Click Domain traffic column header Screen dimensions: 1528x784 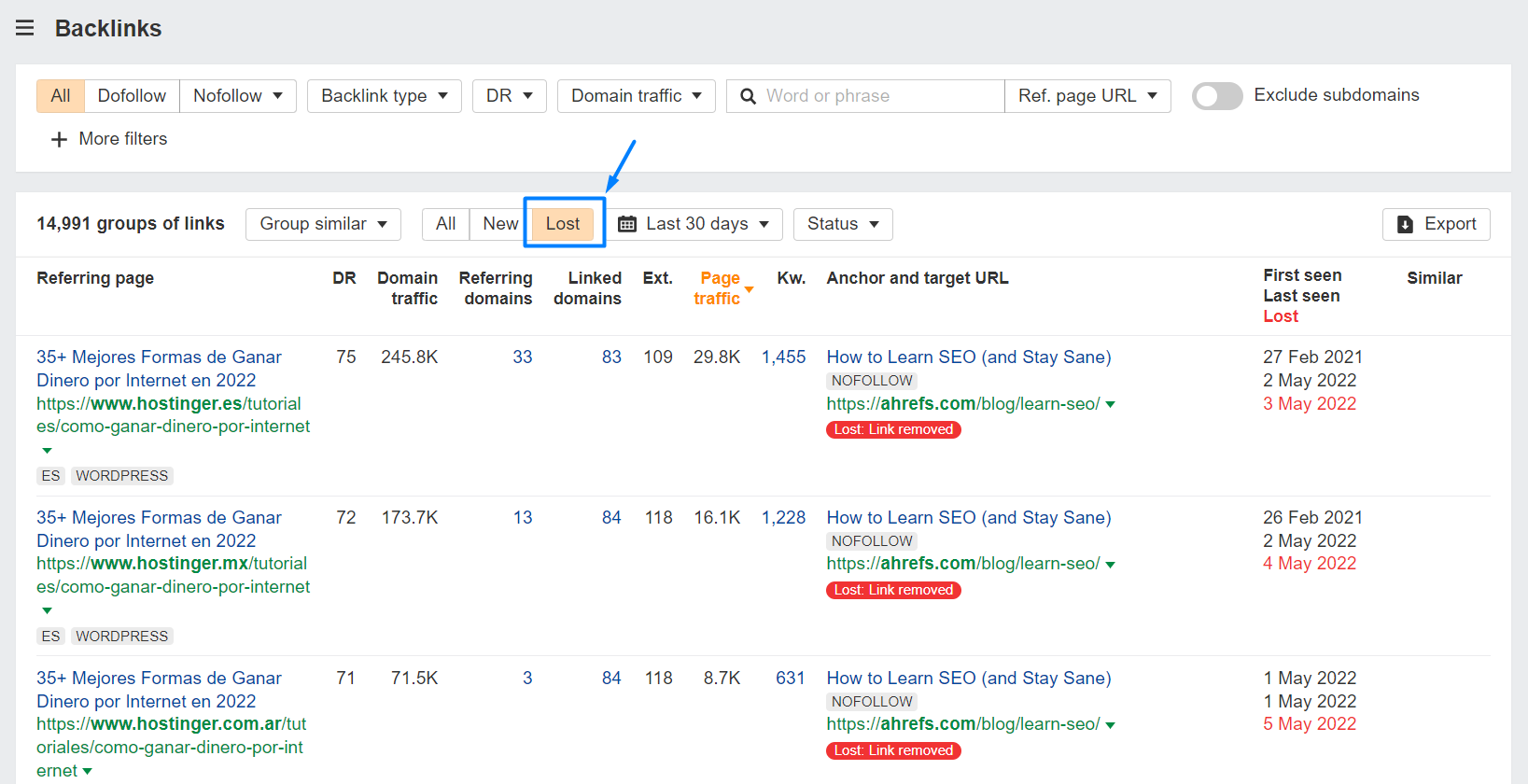[x=407, y=288]
